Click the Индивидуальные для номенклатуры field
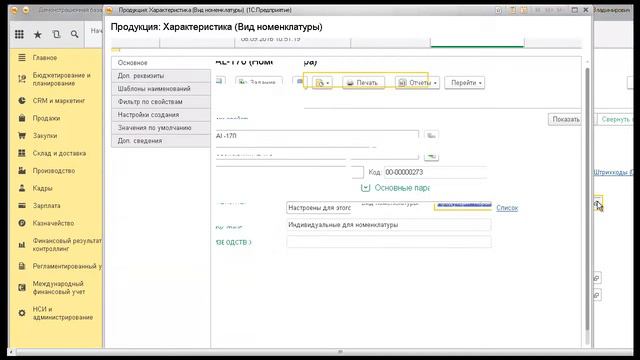Viewport: 640px width, 360px height. (389, 225)
